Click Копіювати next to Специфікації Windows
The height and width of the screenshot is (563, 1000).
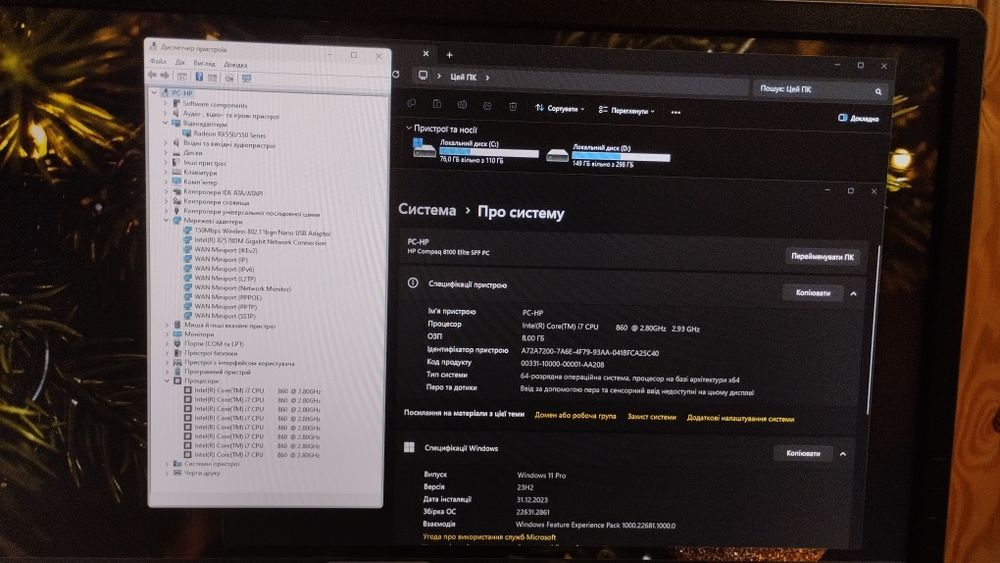pos(803,453)
